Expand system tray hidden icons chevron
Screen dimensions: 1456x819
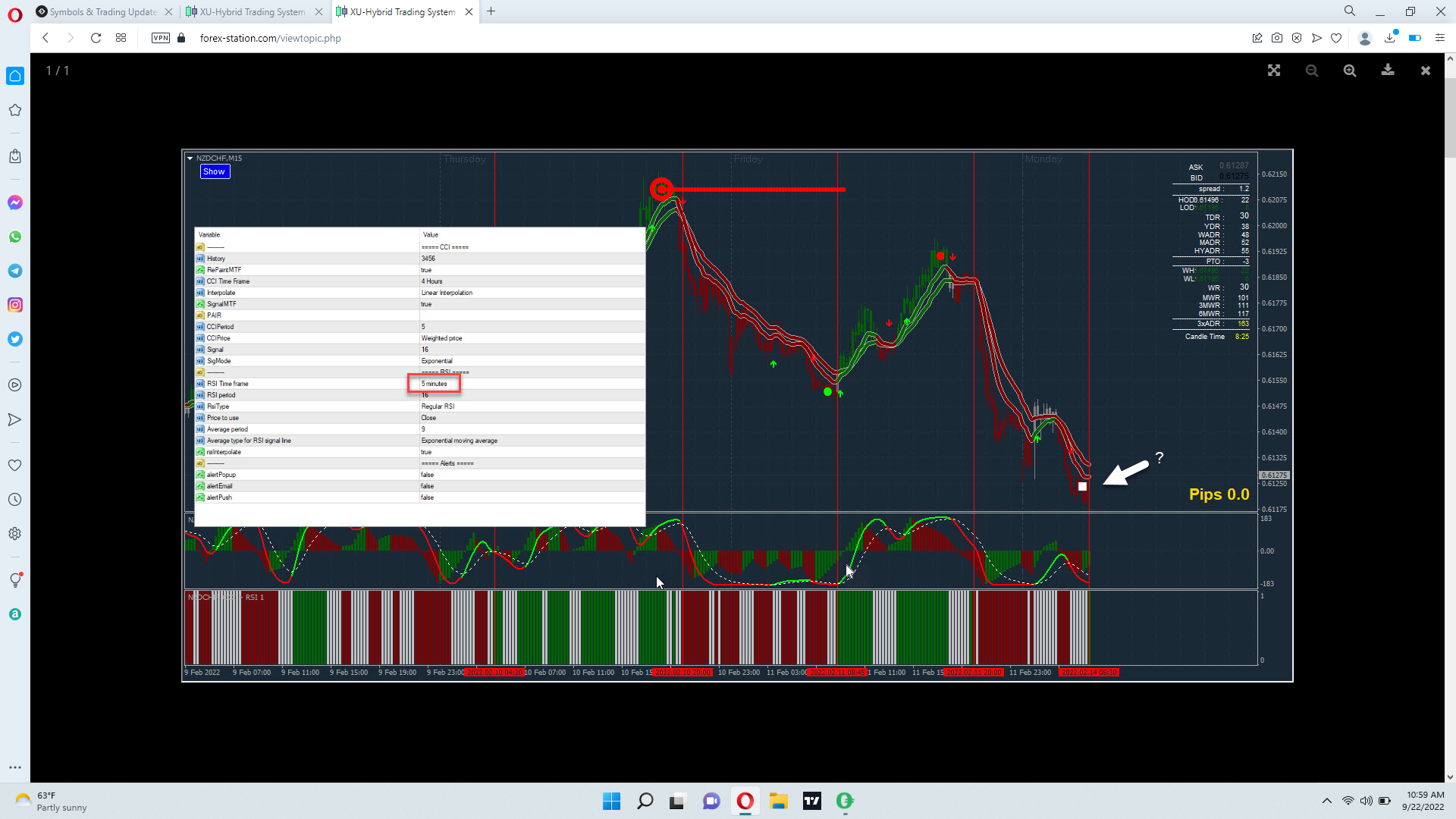click(1326, 801)
